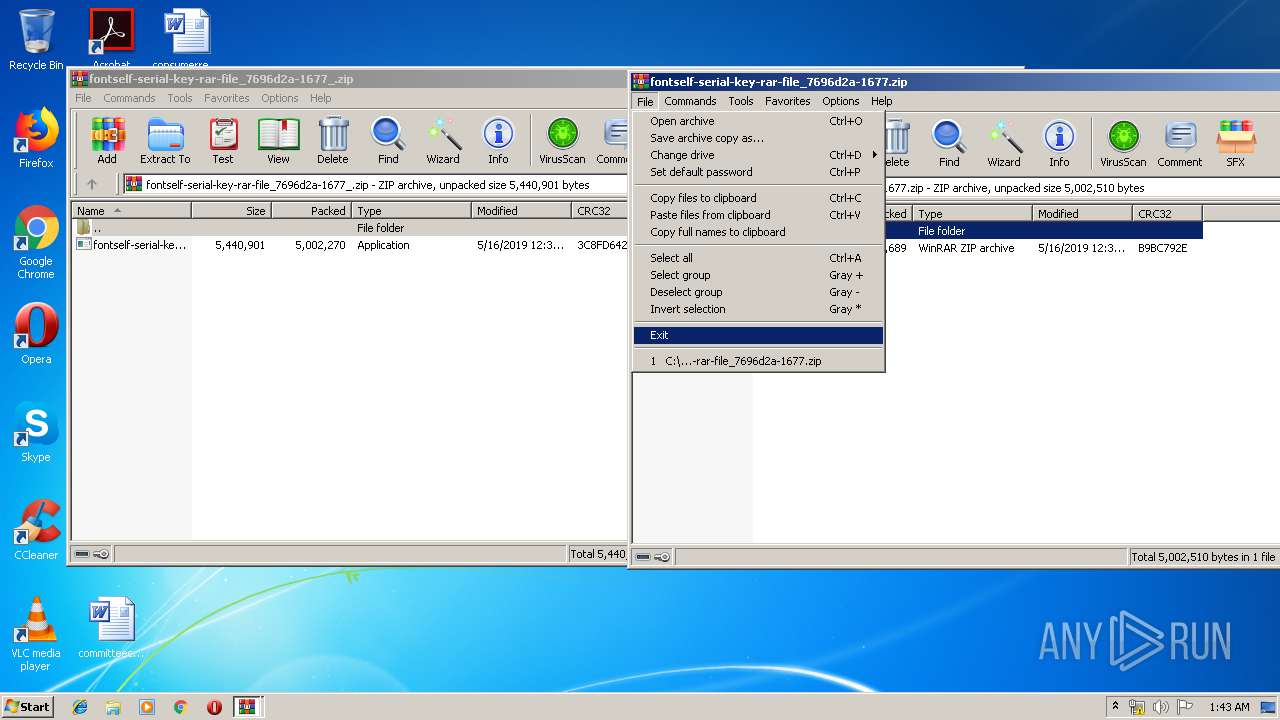Open Opera desktop shortcut

[36, 334]
